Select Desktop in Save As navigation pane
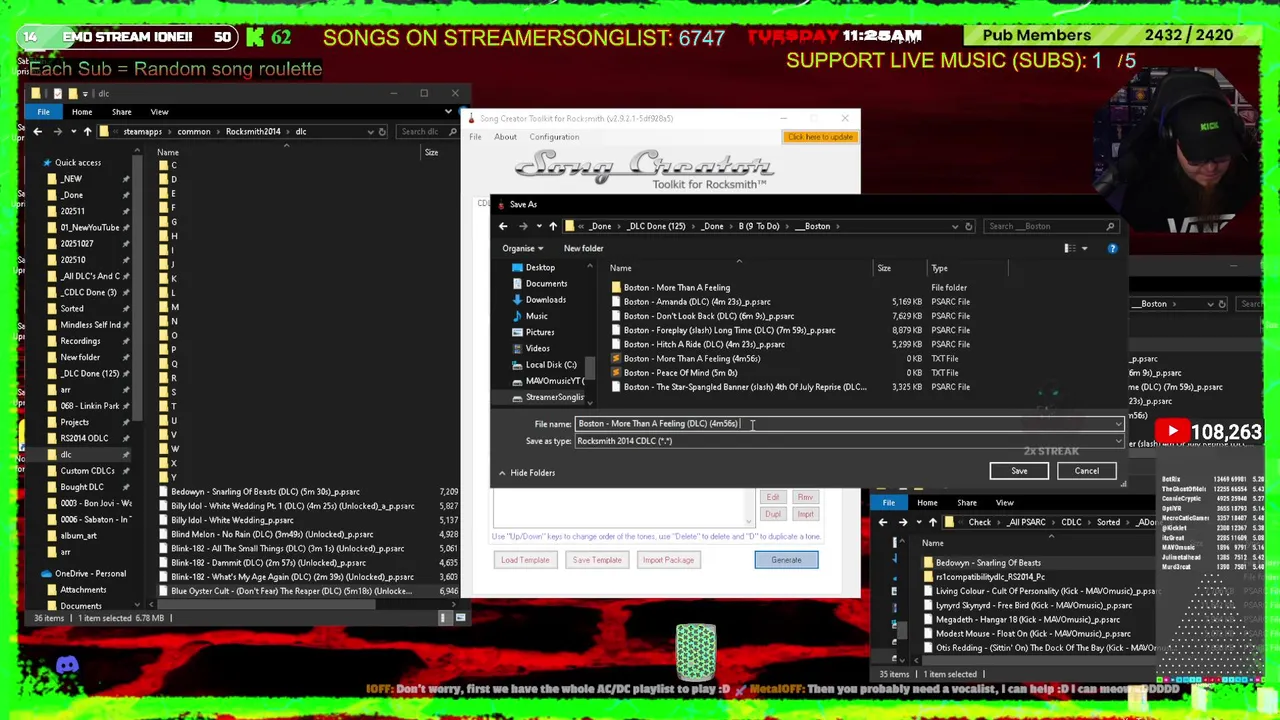Image resolution: width=1280 pixels, height=720 pixels. click(x=540, y=267)
